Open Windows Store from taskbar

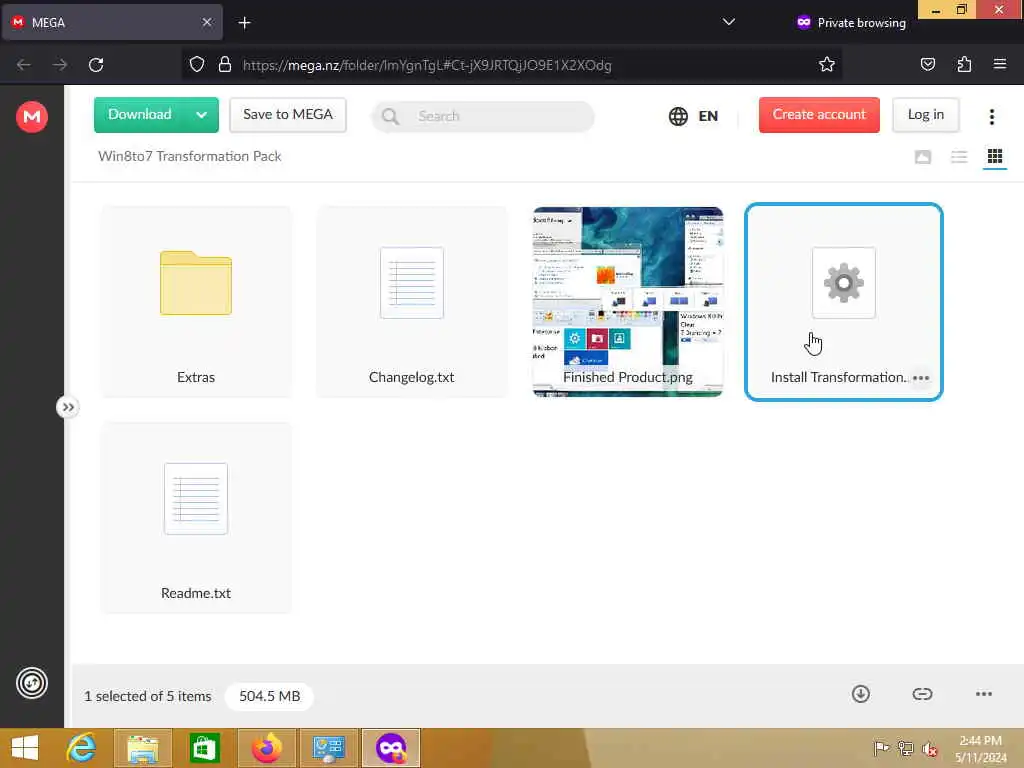coord(204,748)
